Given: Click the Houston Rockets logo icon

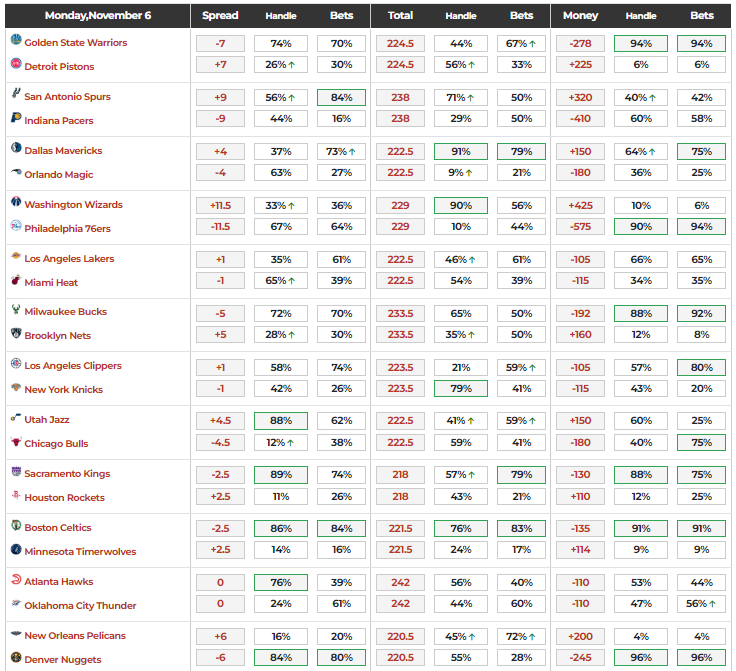Looking at the screenshot, I should (x=16, y=495).
